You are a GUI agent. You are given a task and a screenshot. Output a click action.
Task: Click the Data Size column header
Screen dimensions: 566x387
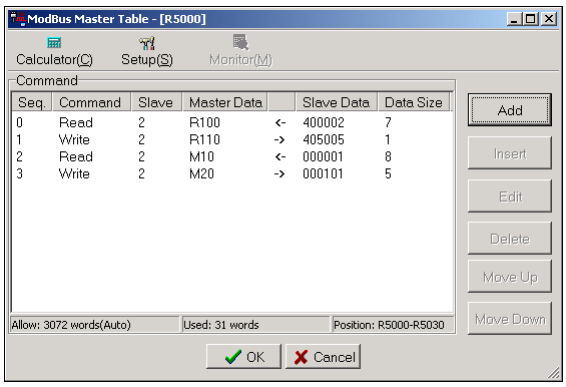click(x=414, y=102)
